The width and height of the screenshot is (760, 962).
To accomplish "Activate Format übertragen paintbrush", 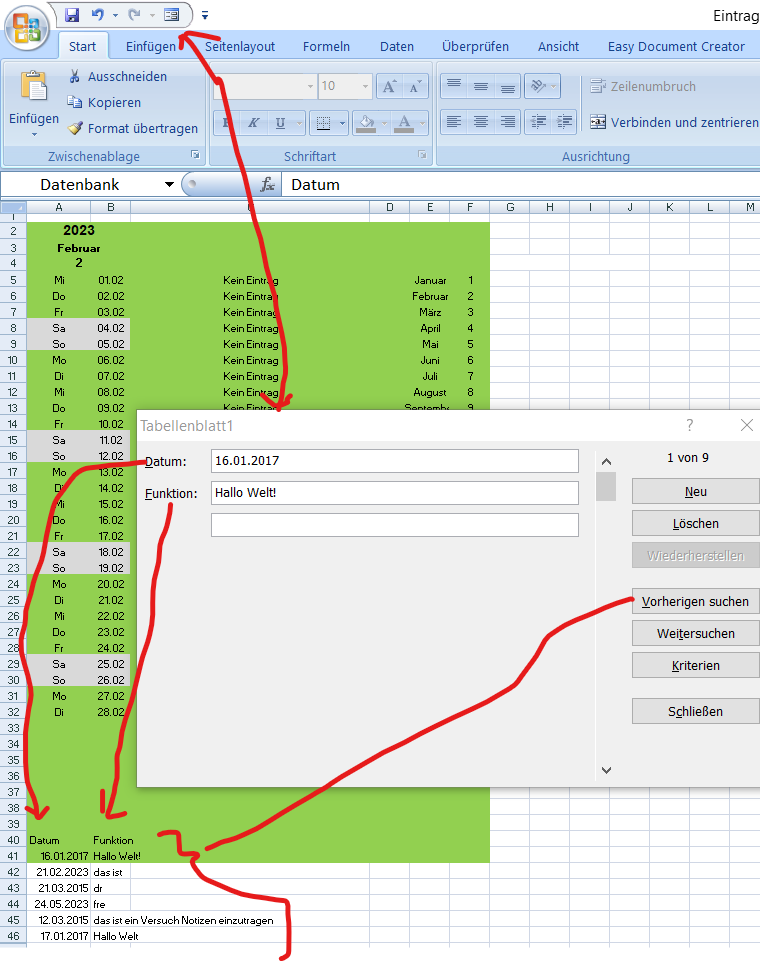I will point(133,128).
